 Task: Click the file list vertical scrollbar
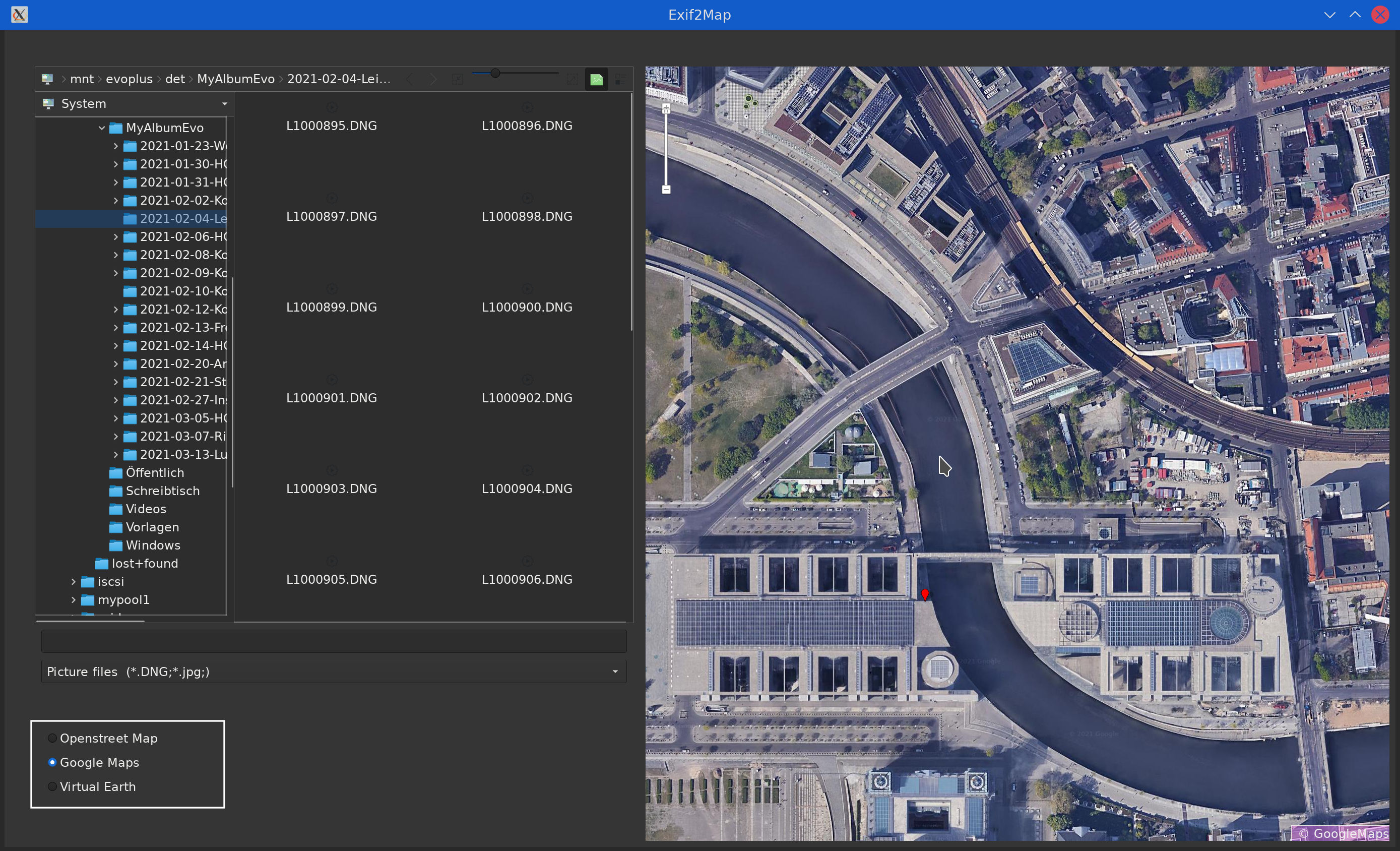[x=631, y=211]
